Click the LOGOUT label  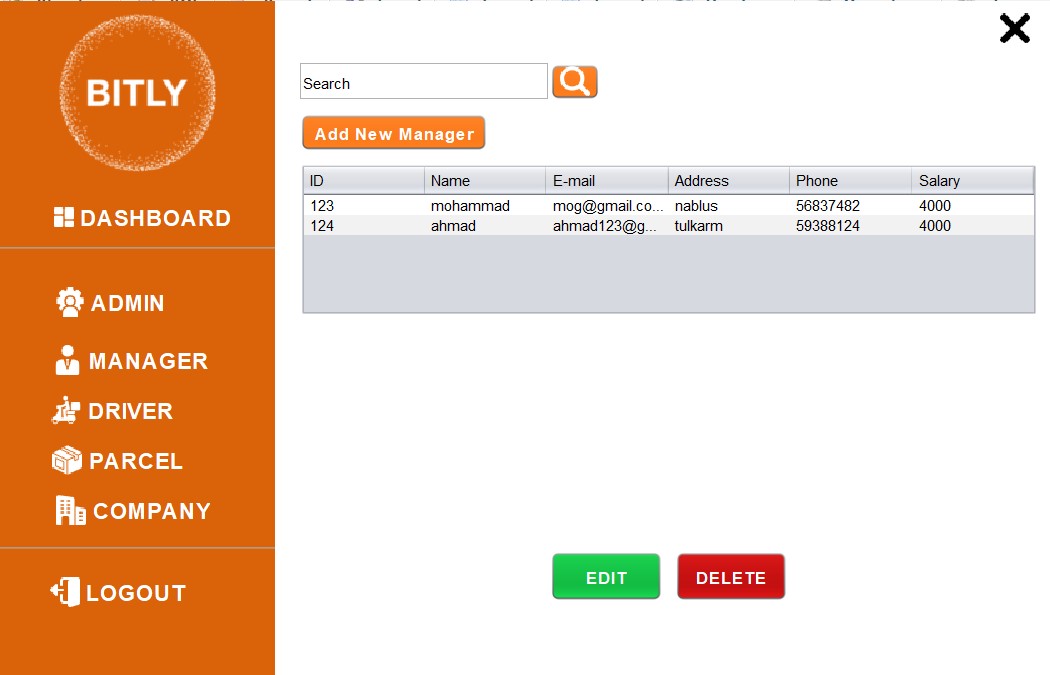click(x=136, y=593)
